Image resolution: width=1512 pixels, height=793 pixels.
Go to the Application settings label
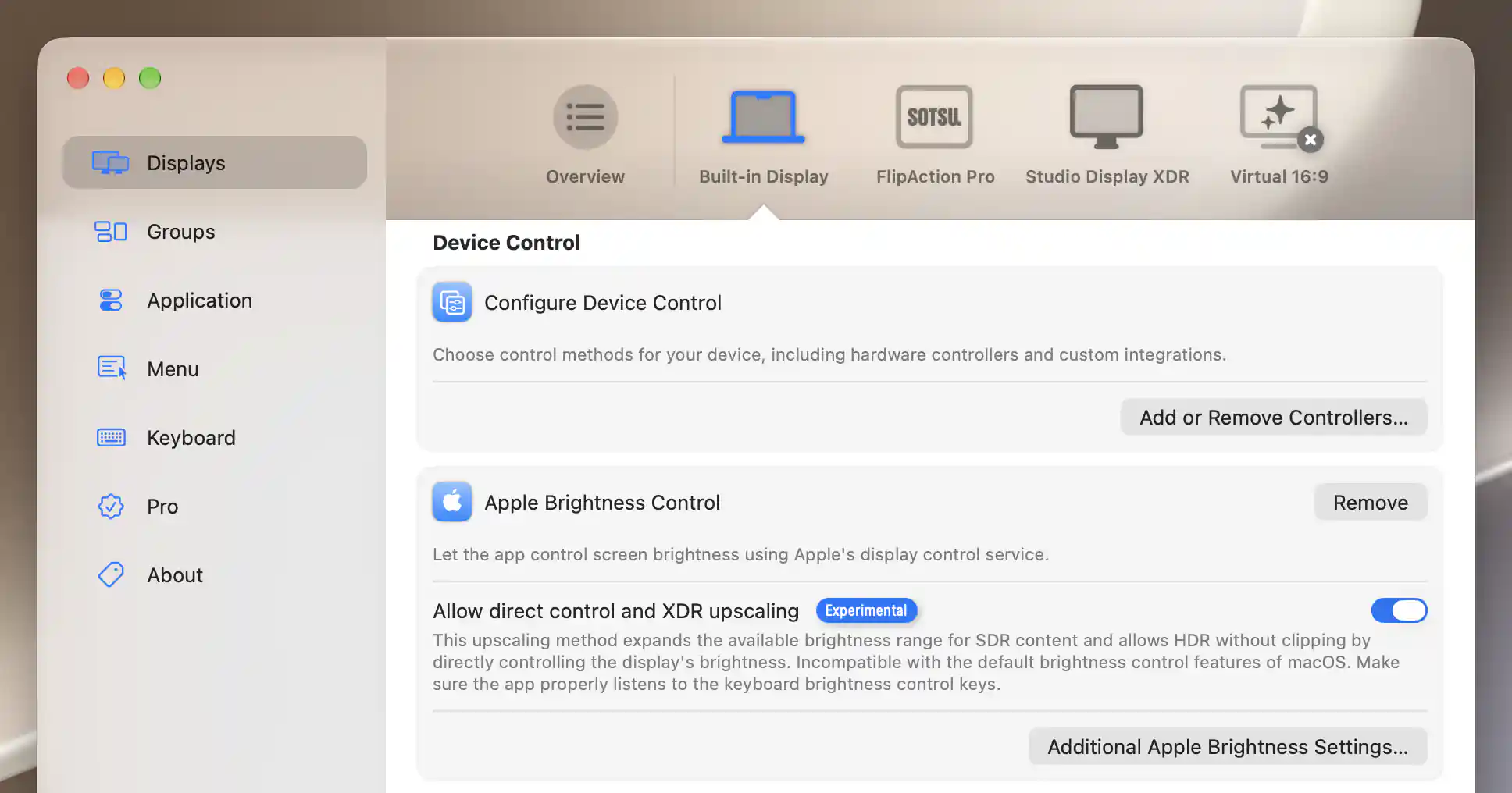click(x=200, y=300)
